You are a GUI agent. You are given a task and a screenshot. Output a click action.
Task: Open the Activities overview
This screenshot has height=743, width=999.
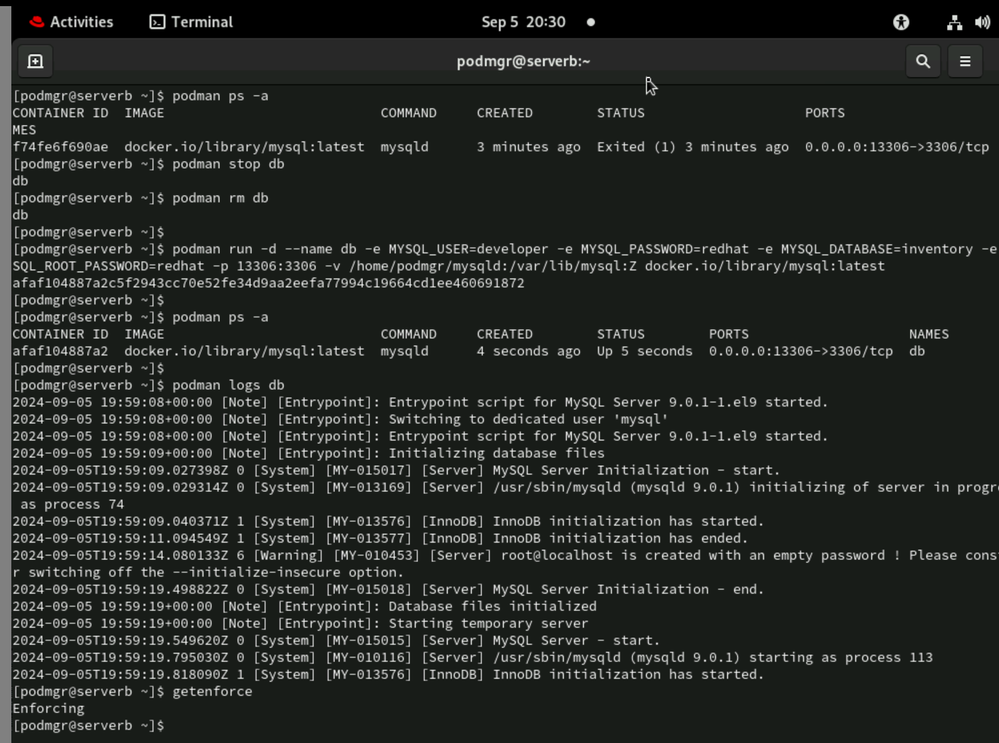point(70,22)
